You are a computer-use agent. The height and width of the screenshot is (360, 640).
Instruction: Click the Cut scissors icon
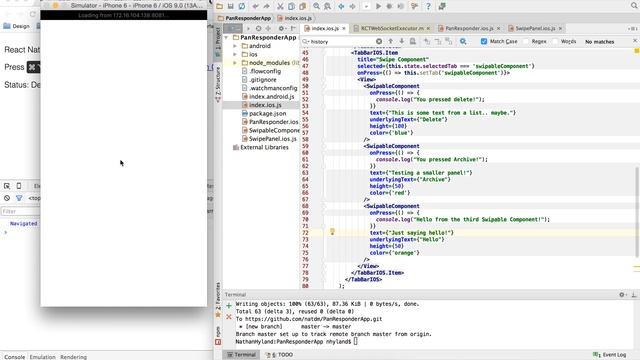(280, 6)
